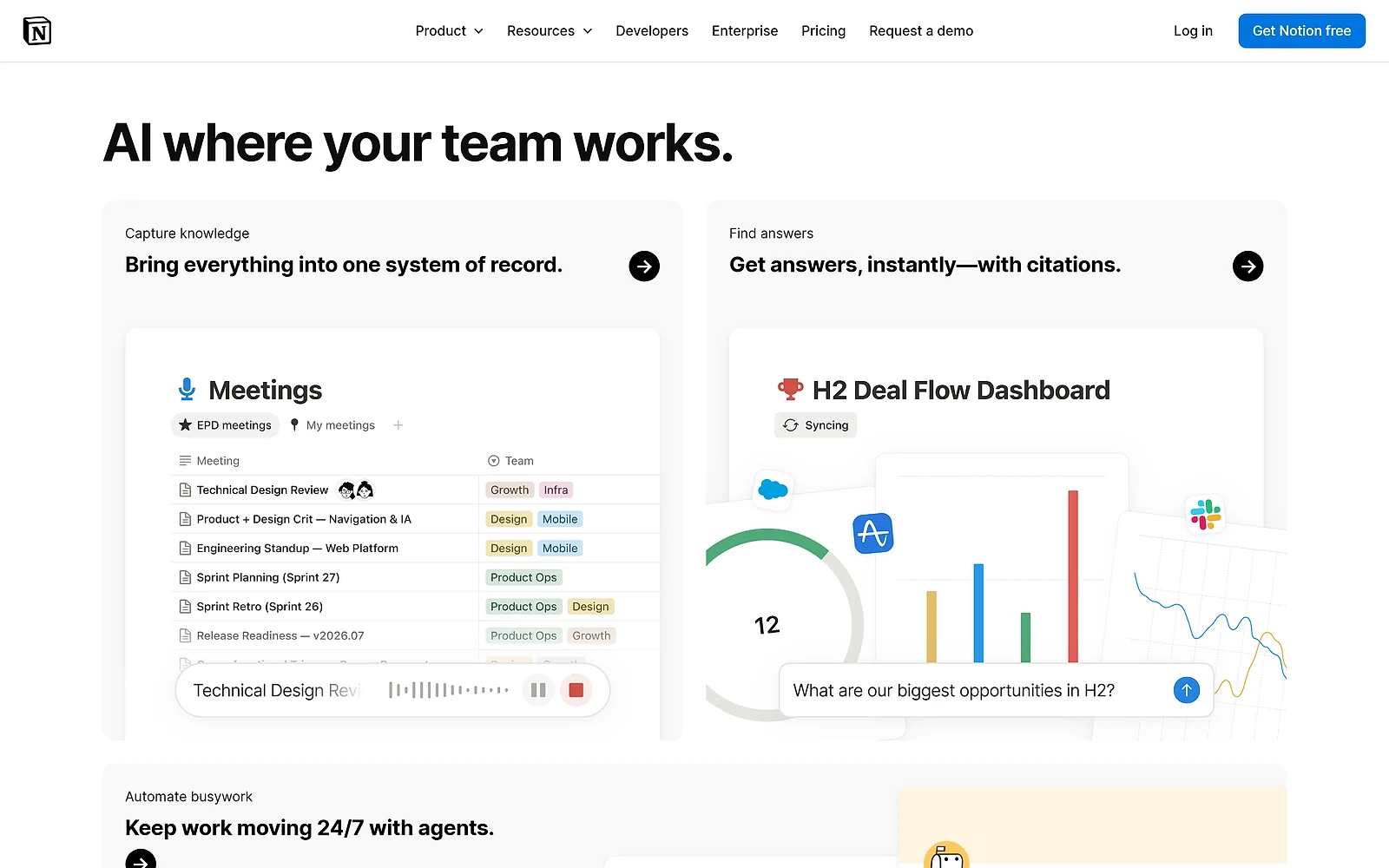Click Keep work moving 24/7 with agents heading
The image size is (1389, 868).
[309, 828]
